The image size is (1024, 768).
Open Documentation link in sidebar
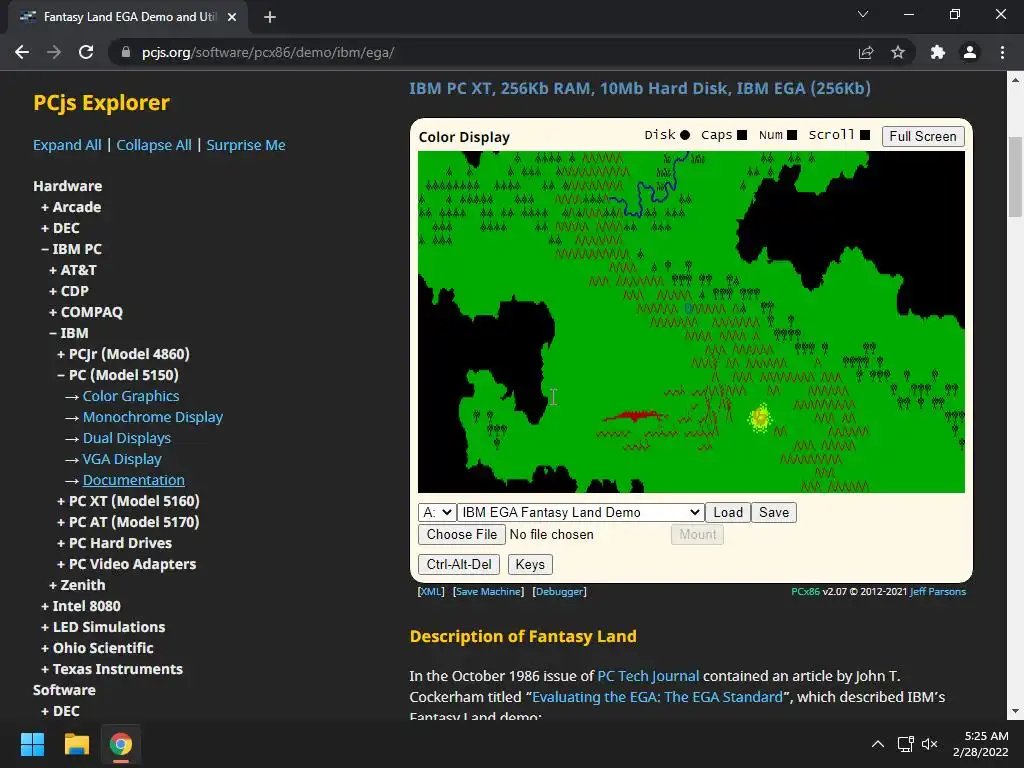pyautogui.click(x=134, y=480)
